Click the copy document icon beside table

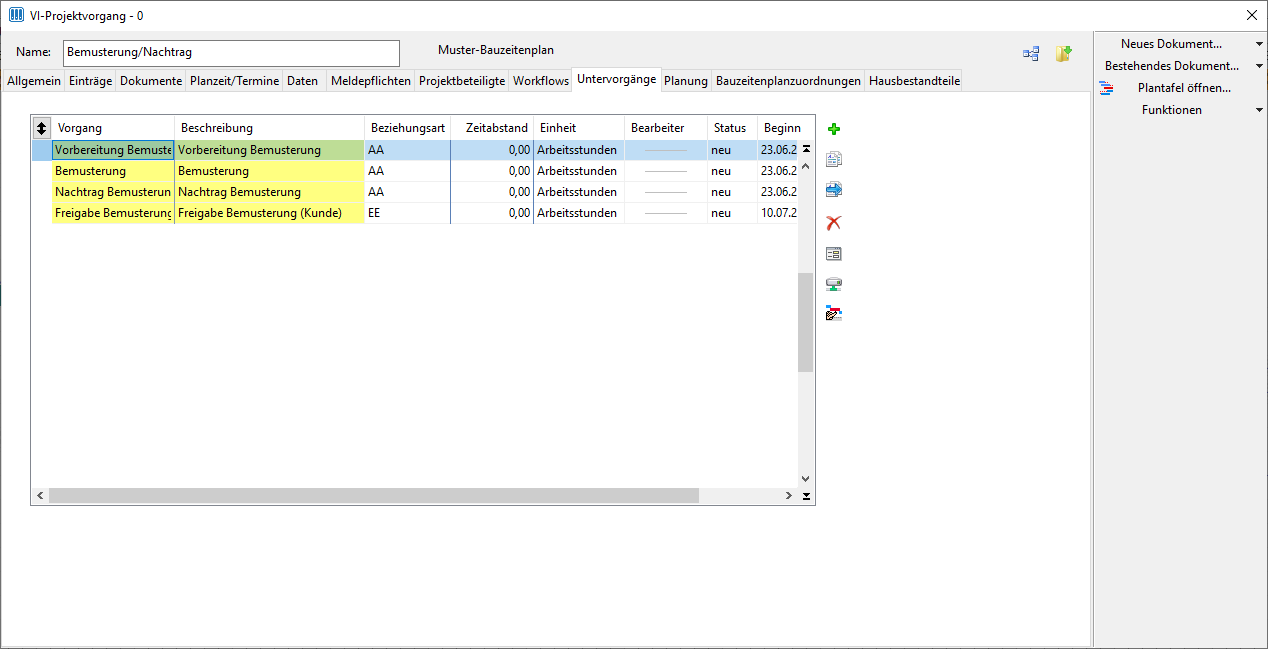click(834, 159)
